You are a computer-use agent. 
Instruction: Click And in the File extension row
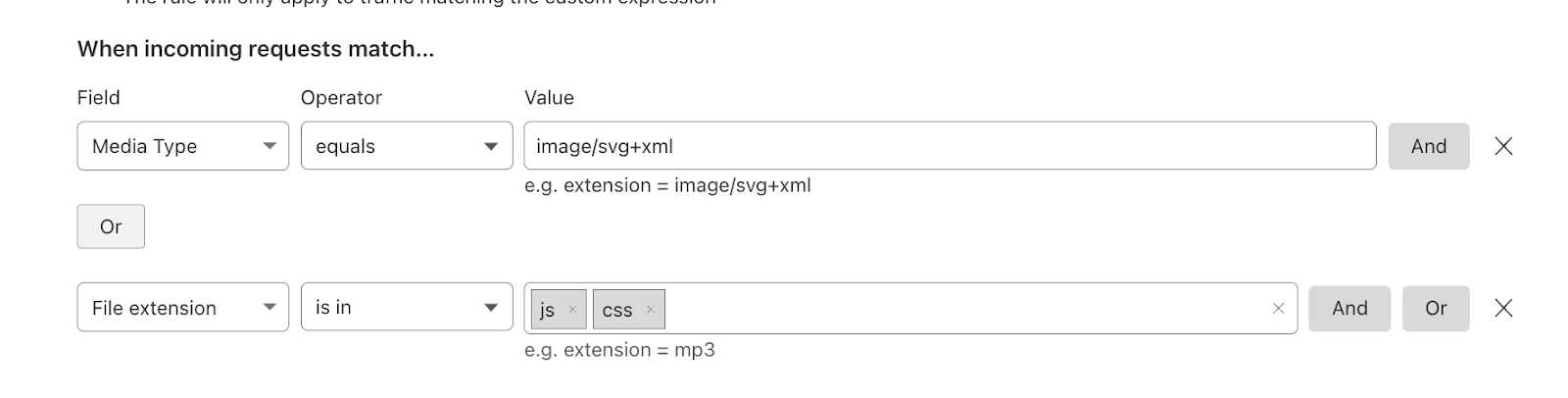1348,308
